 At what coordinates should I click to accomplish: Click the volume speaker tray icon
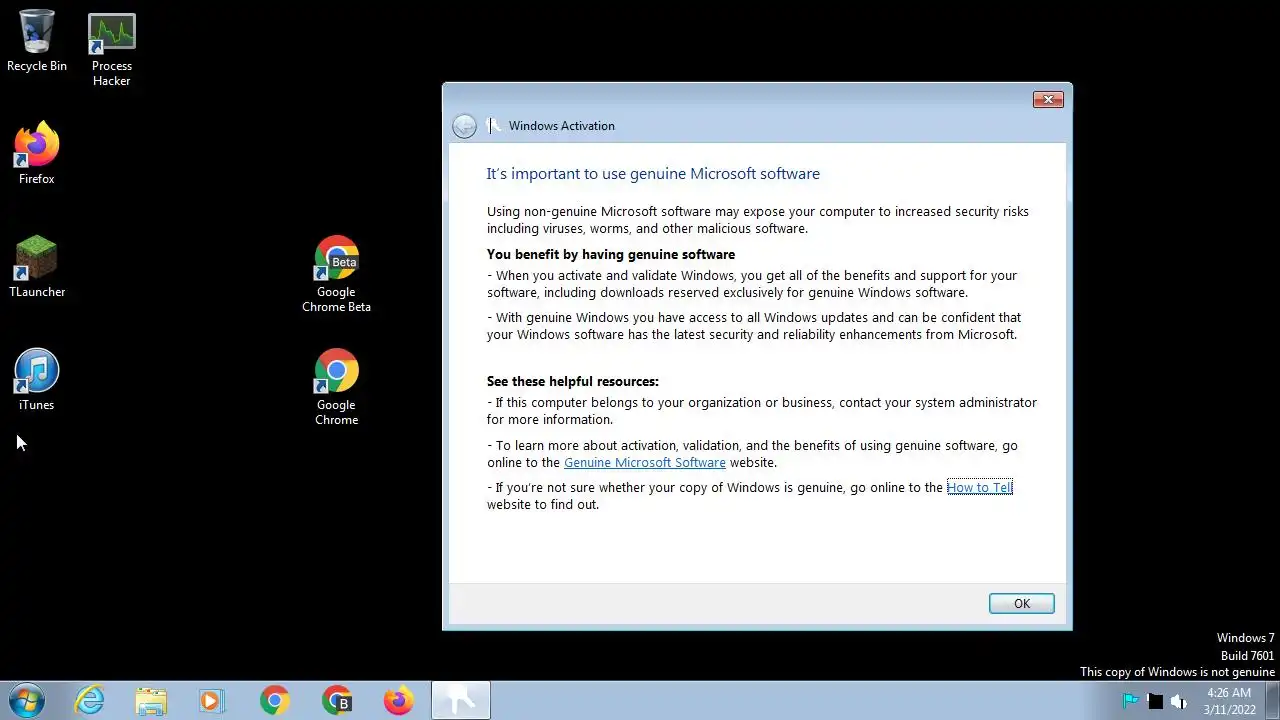[1179, 701]
